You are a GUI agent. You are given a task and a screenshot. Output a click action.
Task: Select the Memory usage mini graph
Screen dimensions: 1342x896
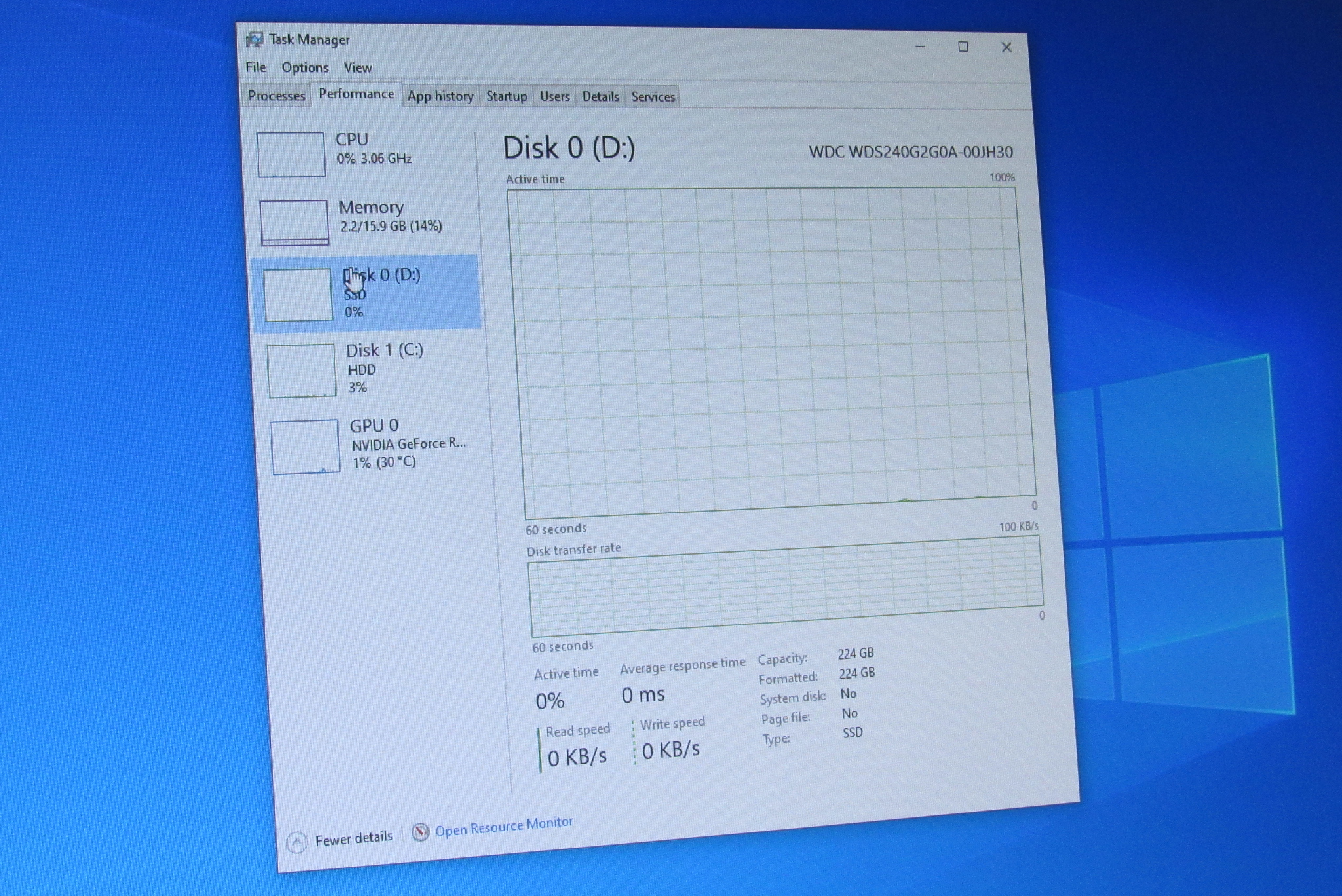[294, 223]
